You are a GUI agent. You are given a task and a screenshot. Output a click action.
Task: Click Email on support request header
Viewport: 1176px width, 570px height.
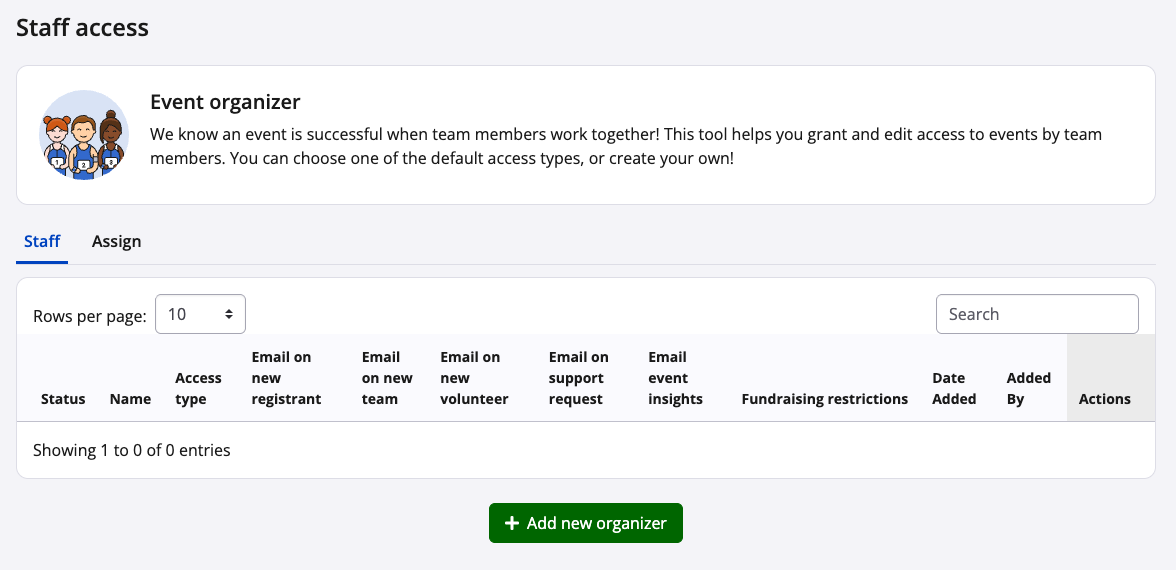pyautogui.click(x=578, y=378)
